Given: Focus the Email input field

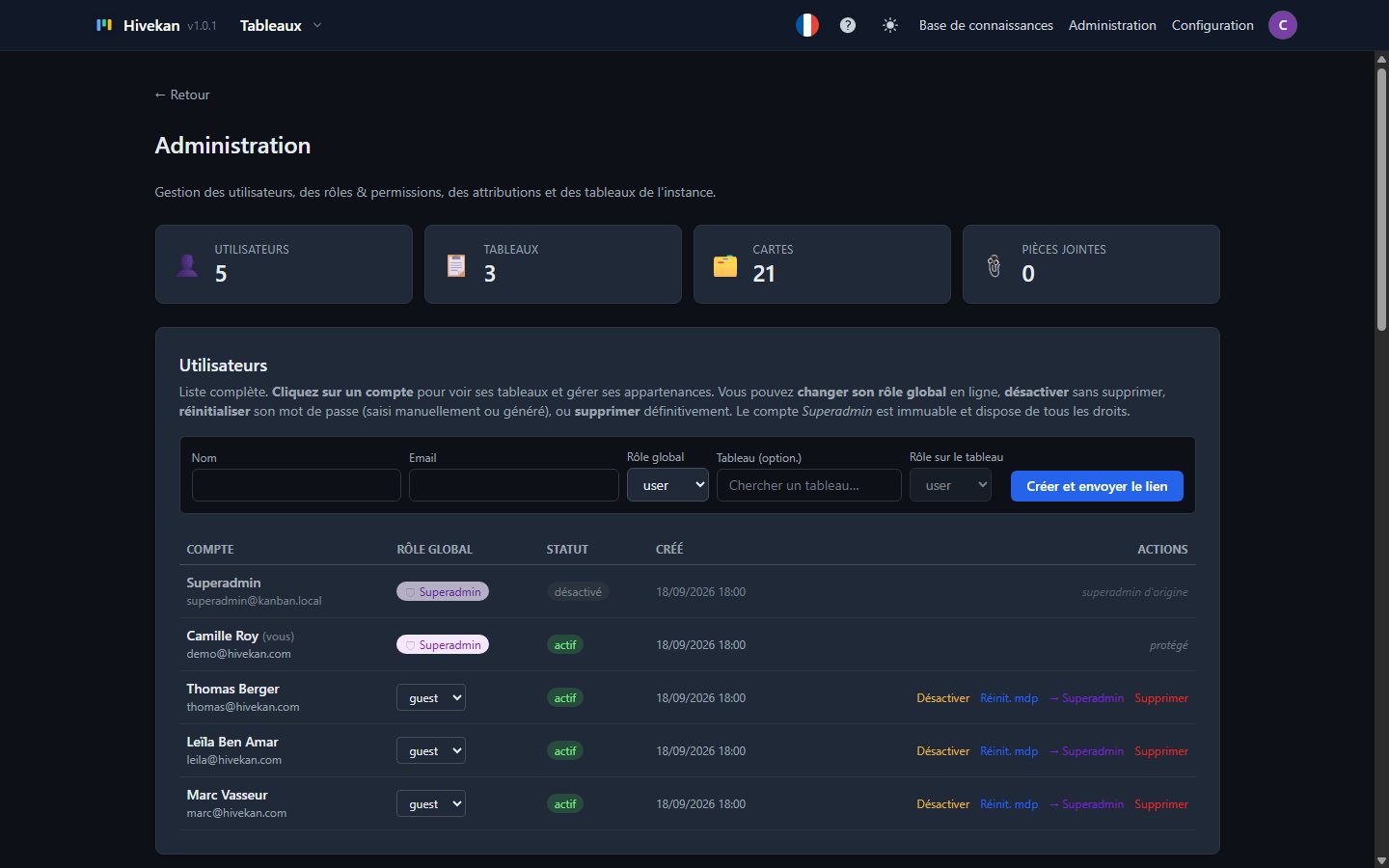Looking at the screenshot, I should pyautogui.click(x=513, y=485).
